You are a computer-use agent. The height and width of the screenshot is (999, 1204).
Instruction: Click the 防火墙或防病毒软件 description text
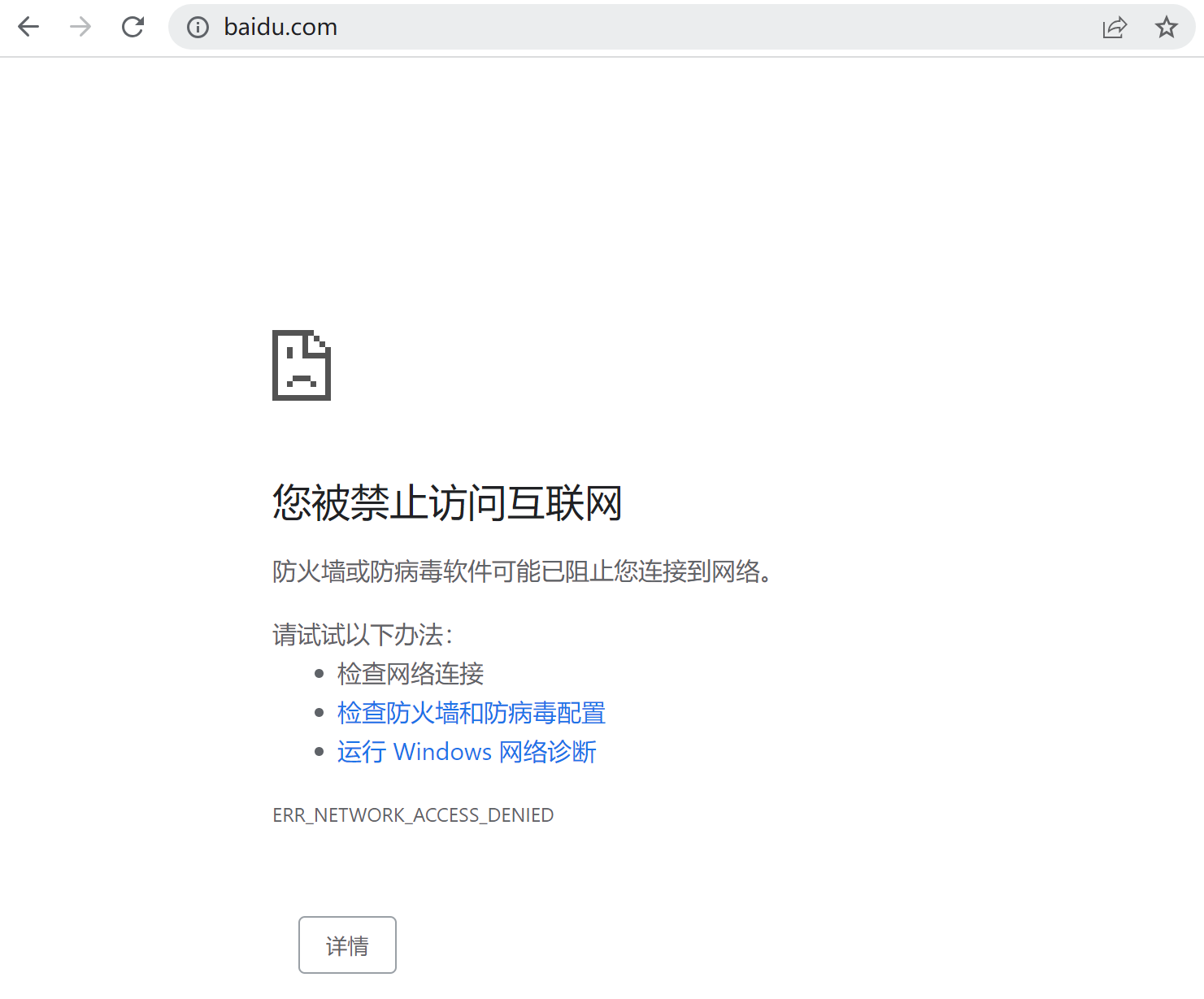[x=522, y=571]
